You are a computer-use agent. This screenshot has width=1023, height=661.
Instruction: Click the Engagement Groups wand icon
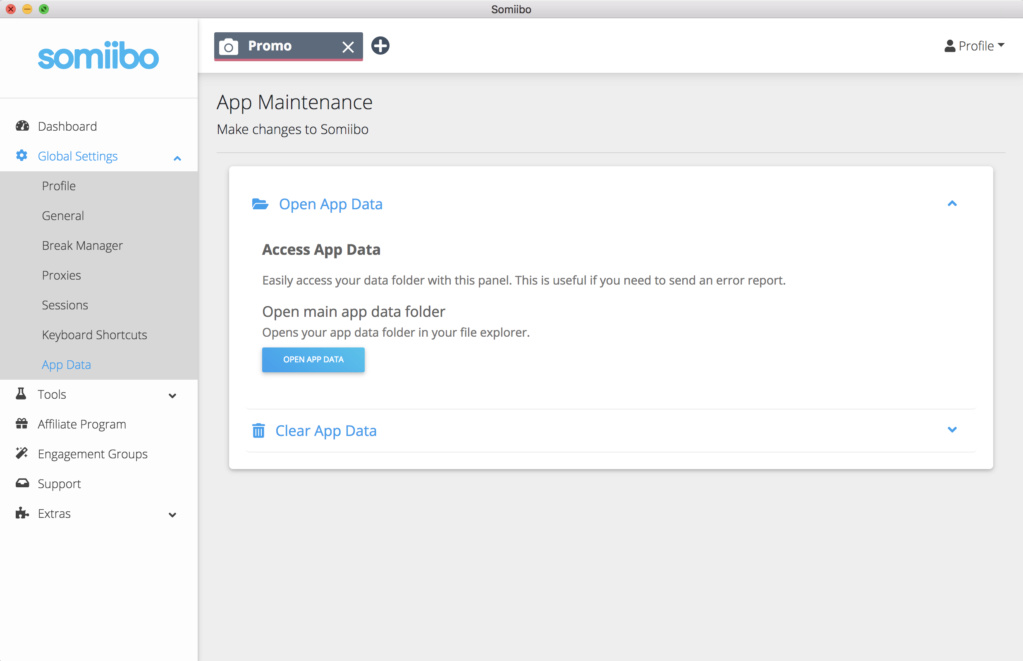click(22, 453)
